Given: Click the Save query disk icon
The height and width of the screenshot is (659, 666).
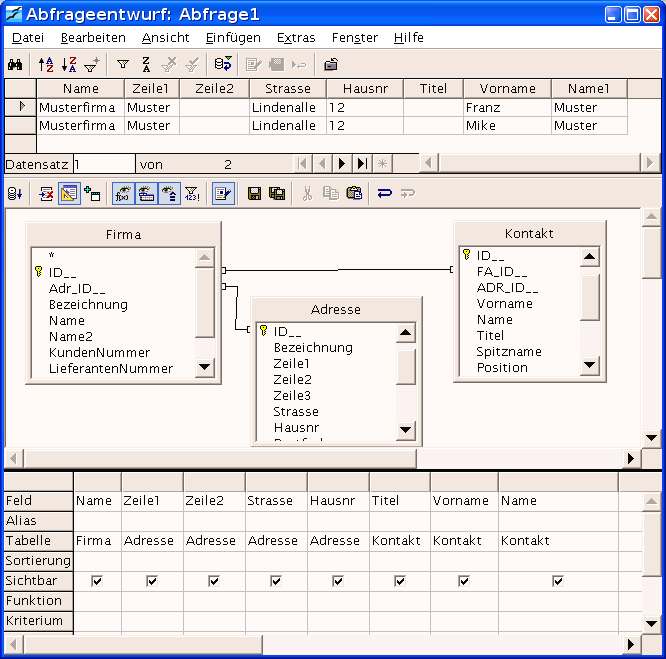Looking at the screenshot, I should (x=255, y=193).
